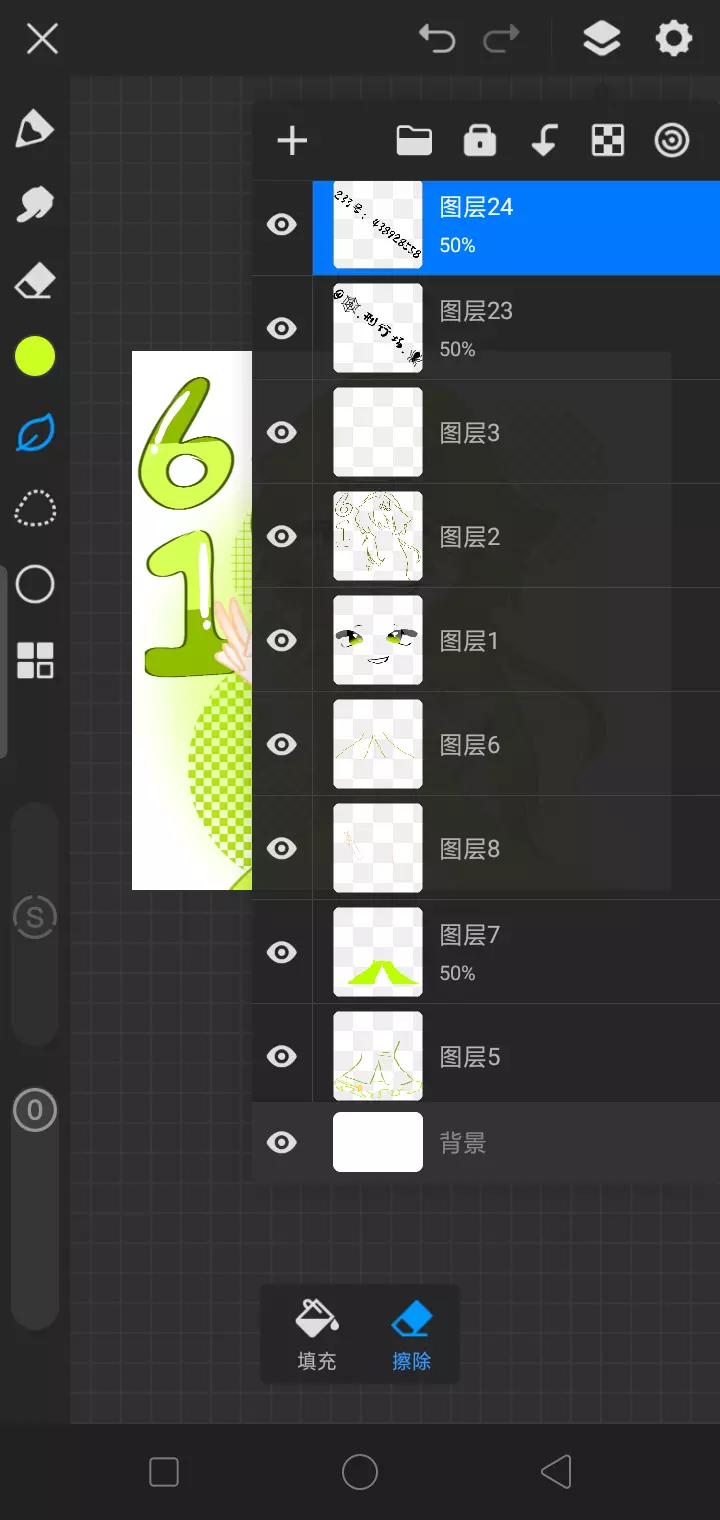Merge layer down with arrow icon
The height and width of the screenshot is (1520, 720).
coord(544,141)
